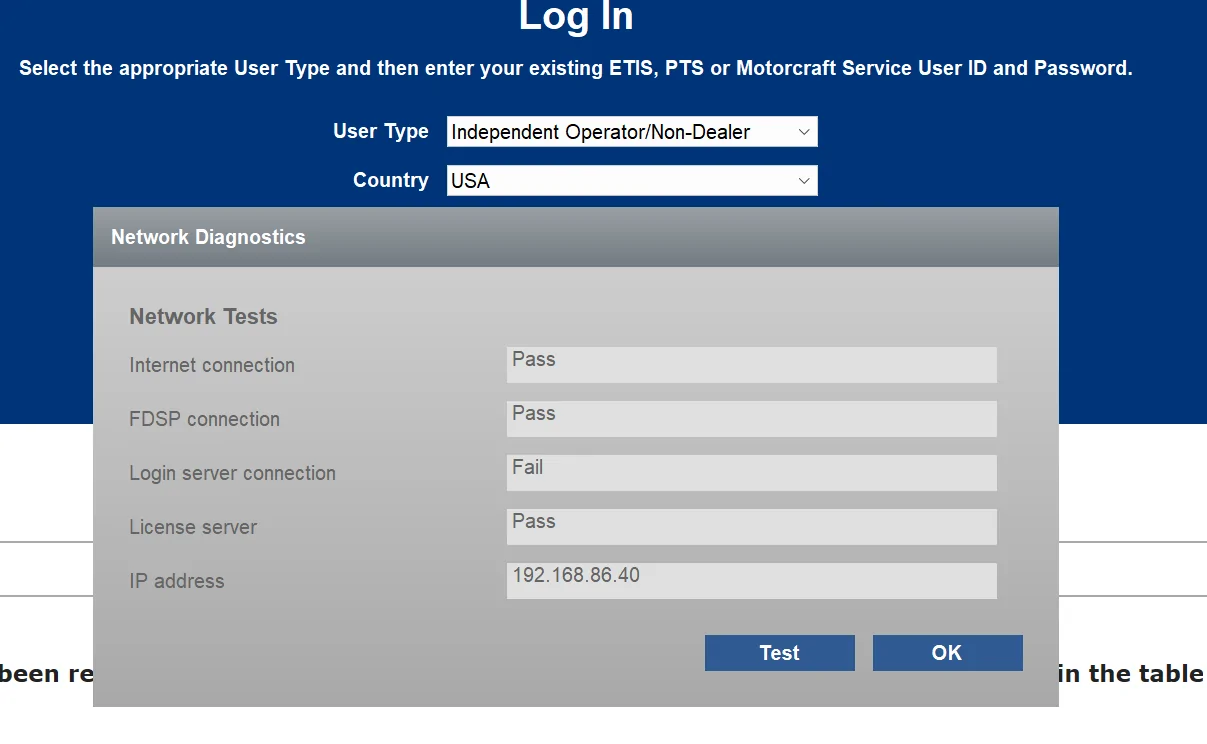
Task: Click the IP address field showing 192.168.86.40
Action: (750, 580)
